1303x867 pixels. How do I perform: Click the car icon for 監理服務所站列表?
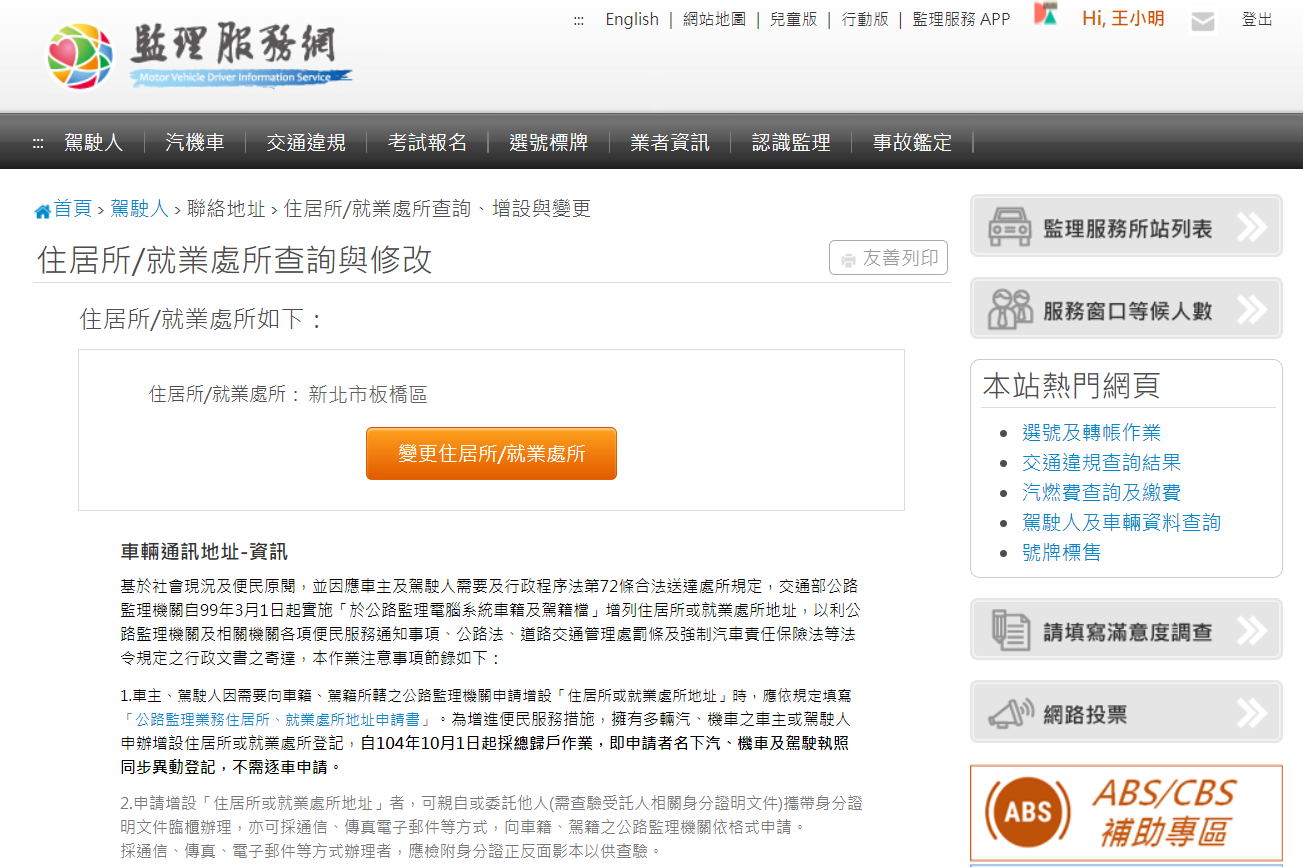click(x=1009, y=227)
